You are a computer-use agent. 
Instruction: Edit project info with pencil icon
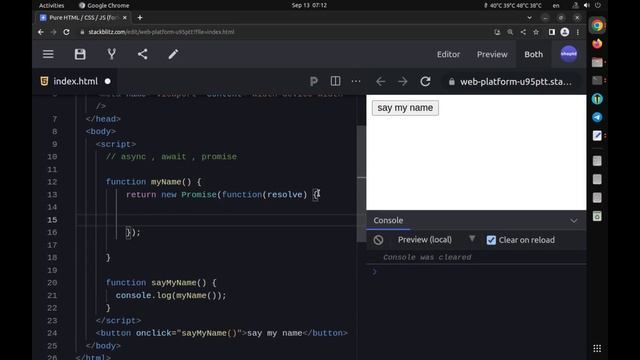click(x=173, y=54)
